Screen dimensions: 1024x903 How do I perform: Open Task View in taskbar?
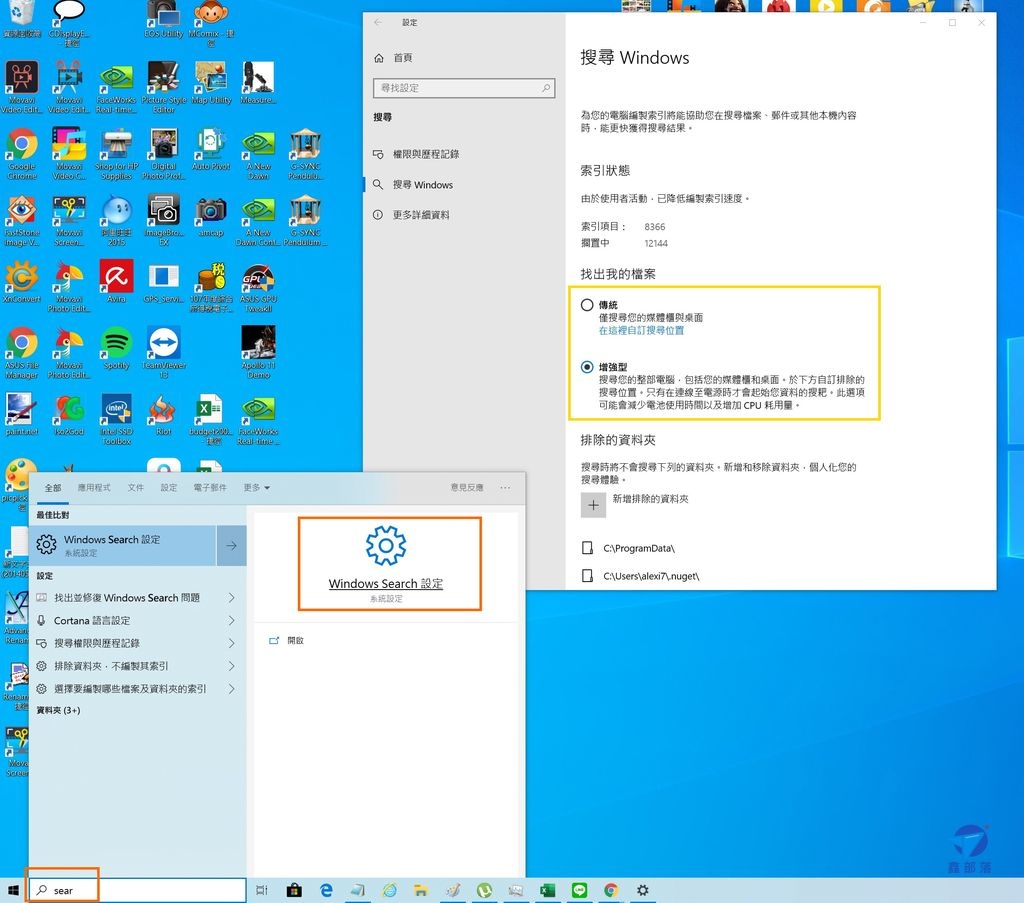pos(262,890)
